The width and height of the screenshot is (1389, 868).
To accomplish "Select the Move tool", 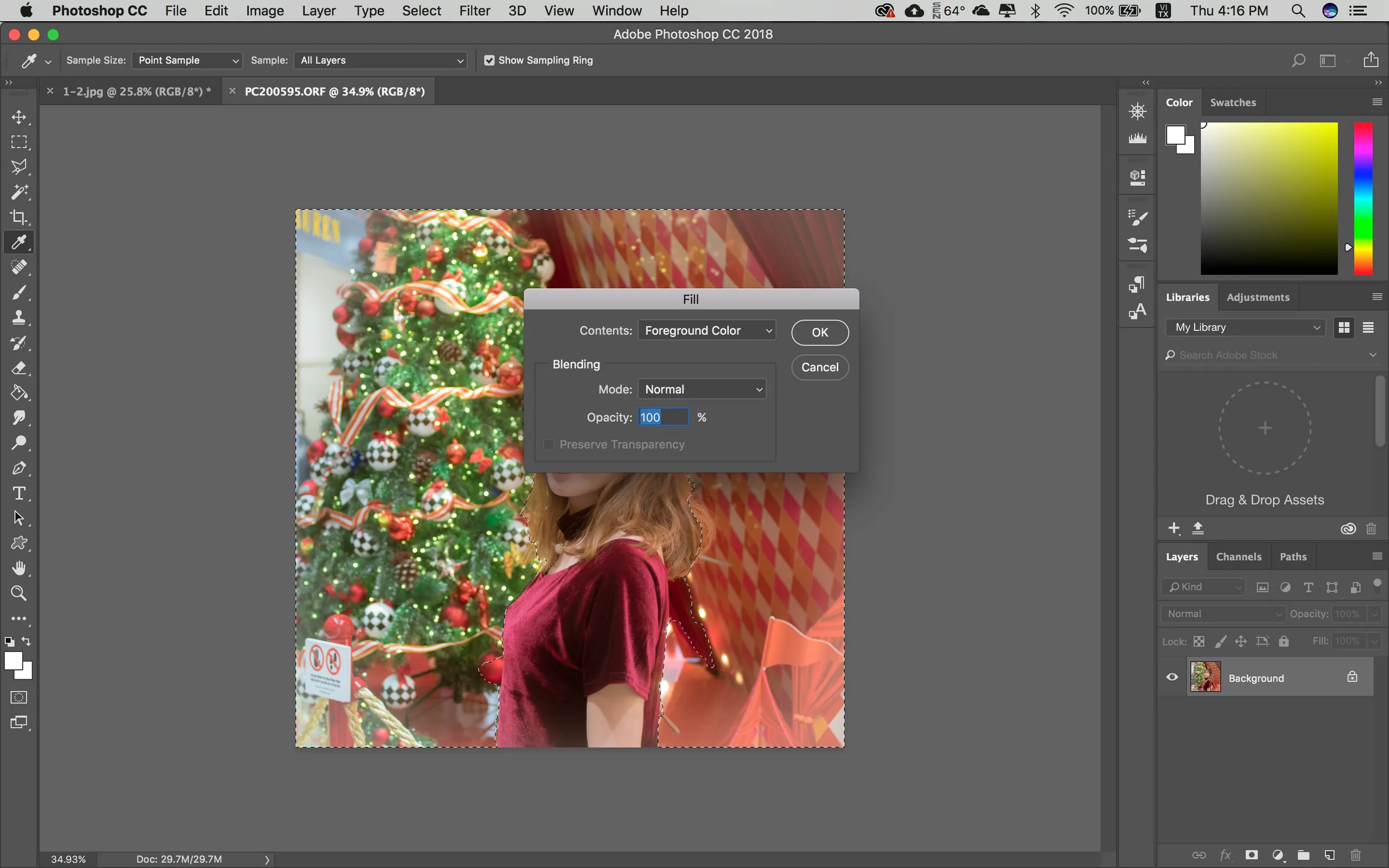I will pyautogui.click(x=19, y=117).
